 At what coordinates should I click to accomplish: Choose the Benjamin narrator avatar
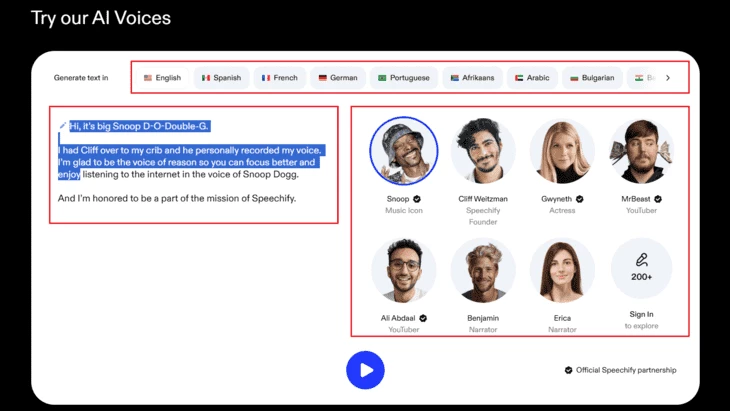point(483,270)
